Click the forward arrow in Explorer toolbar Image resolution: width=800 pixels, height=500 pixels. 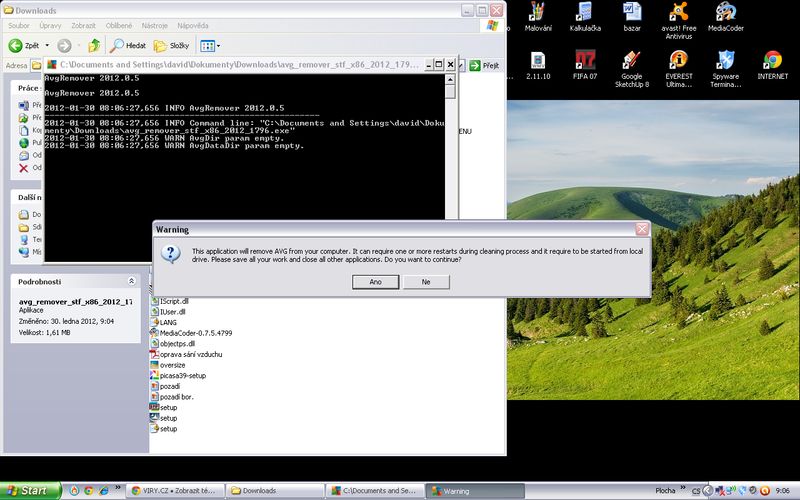(64, 45)
